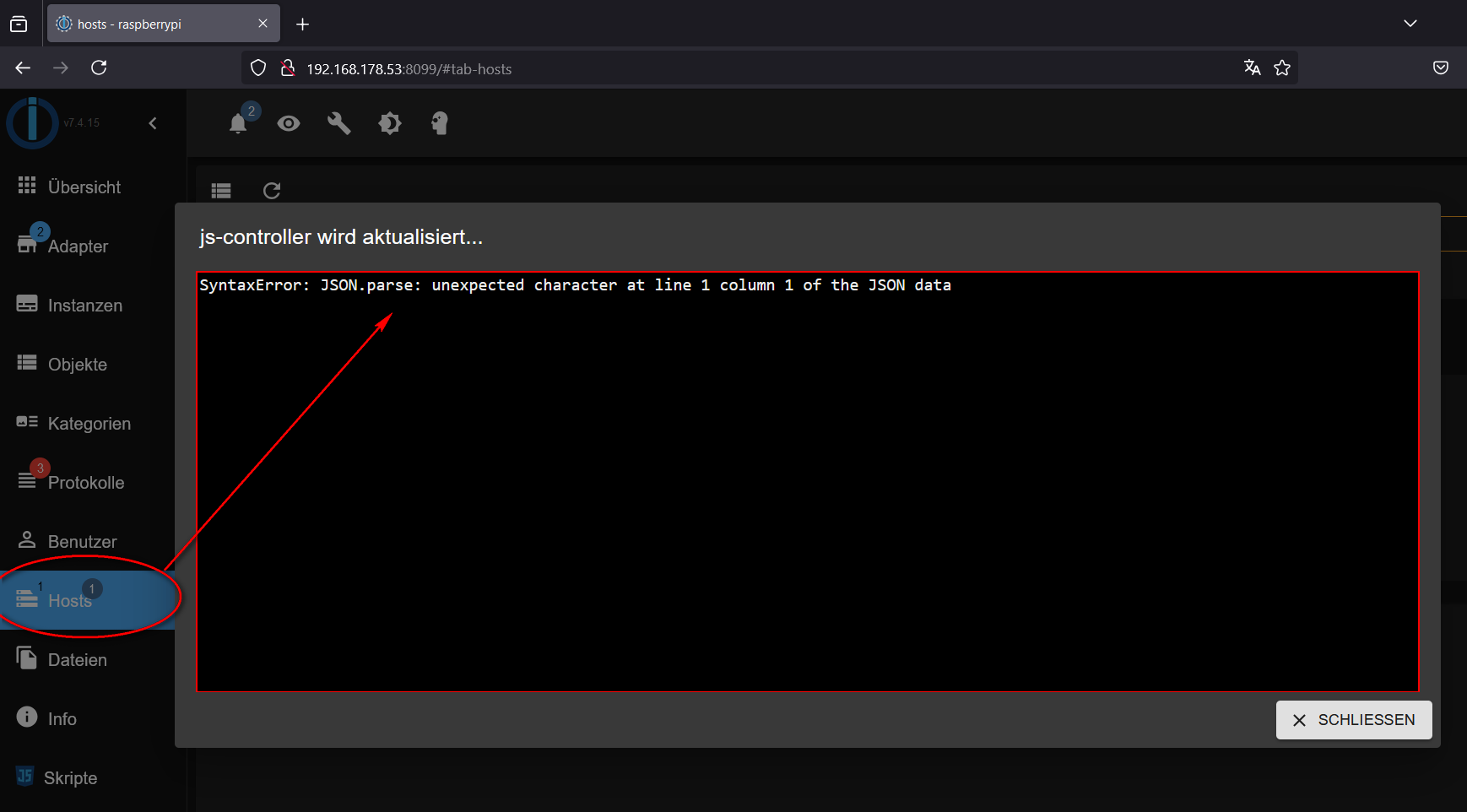Click the SCHLIESSEN button

click(1354, 720)
